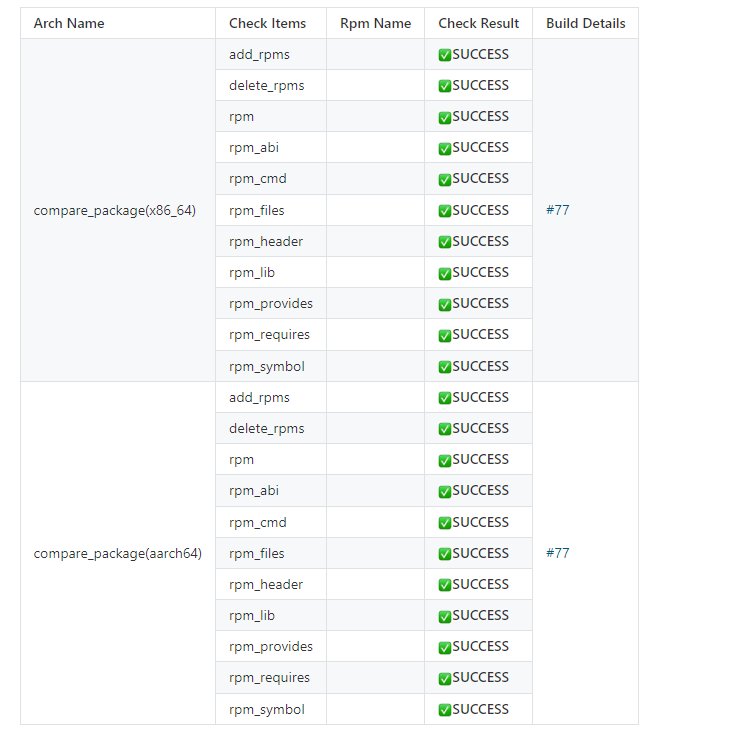Image resolution: width=738 pixels, height=731 pixels.
Task: Click green checkmark icon in aarch64 delete_rpms row
Action: 445,429
